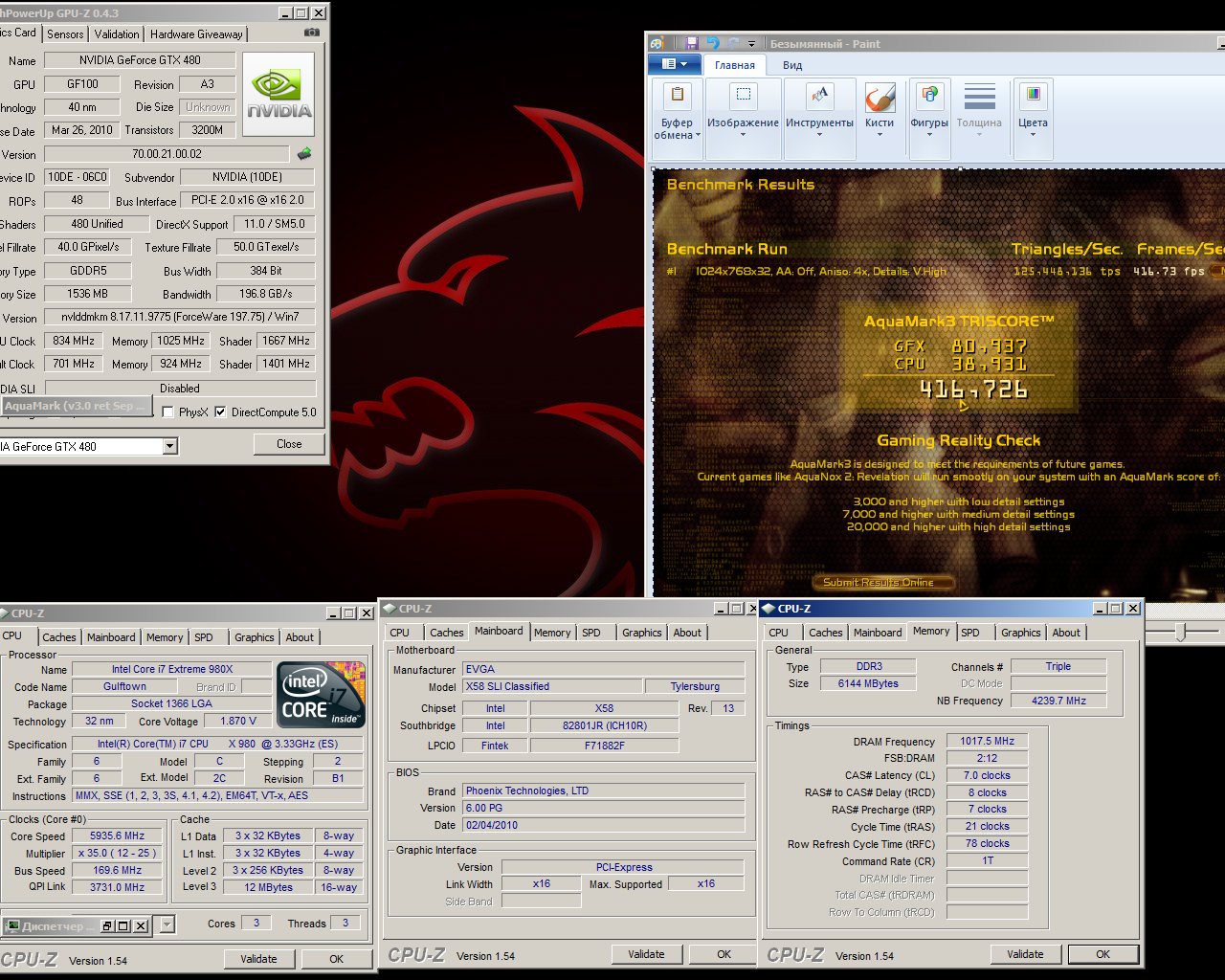Click the GPU name field NVIDIA GeForce GTX 480

click(140, 60)
